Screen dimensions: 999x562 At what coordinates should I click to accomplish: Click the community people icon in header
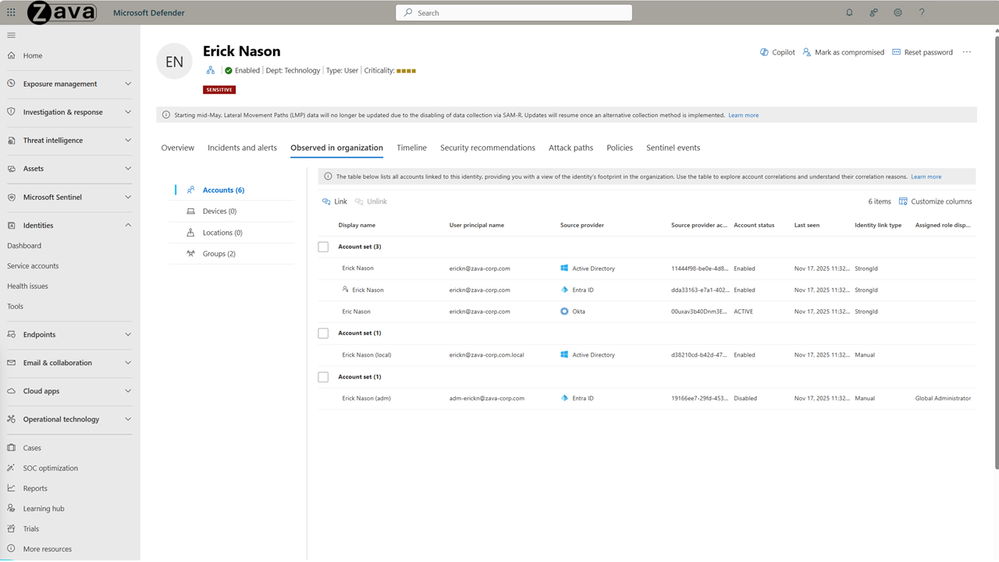point(873,12)
